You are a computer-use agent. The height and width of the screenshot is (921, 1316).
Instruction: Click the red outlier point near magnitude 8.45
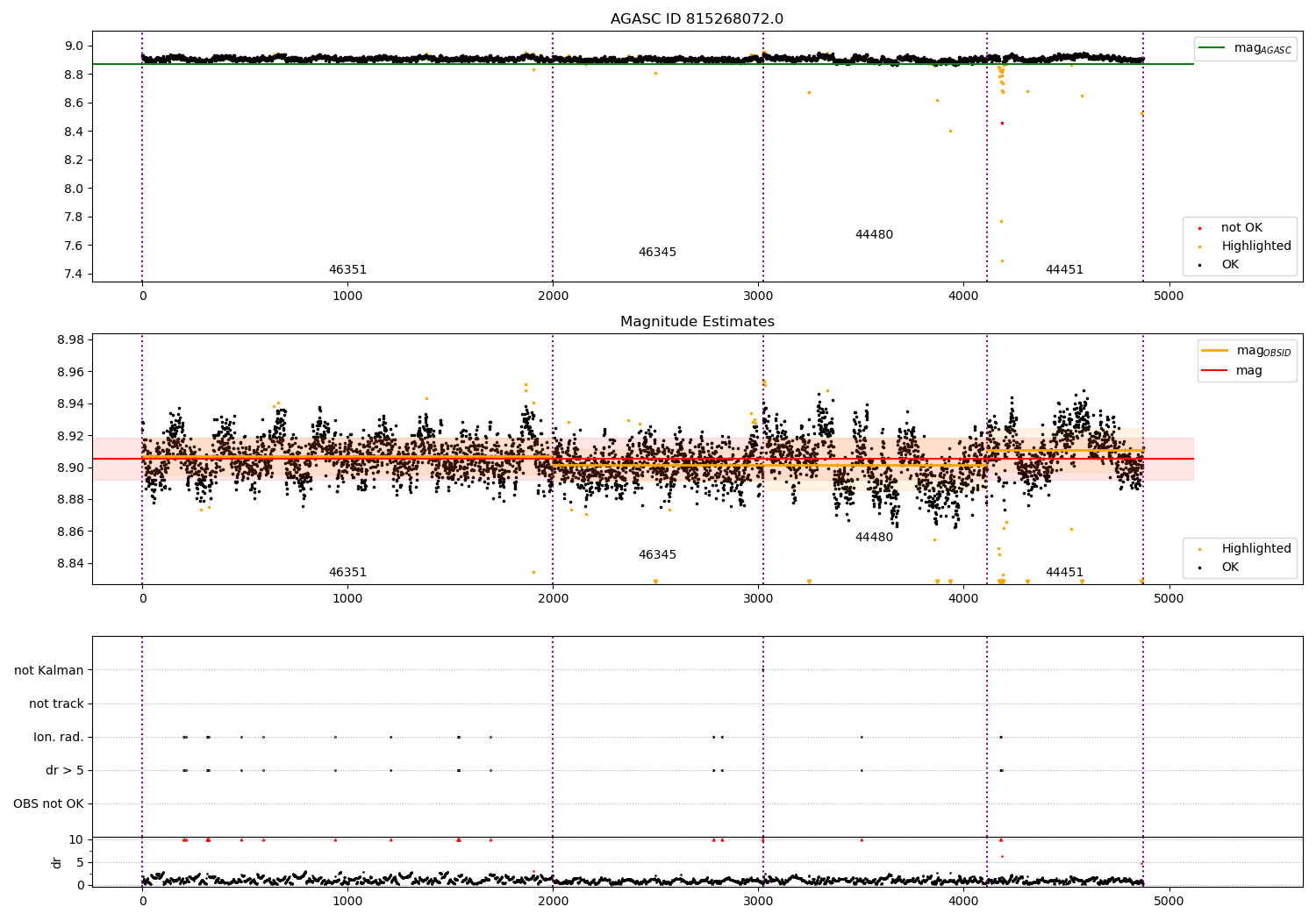(x=1002, y=123)
